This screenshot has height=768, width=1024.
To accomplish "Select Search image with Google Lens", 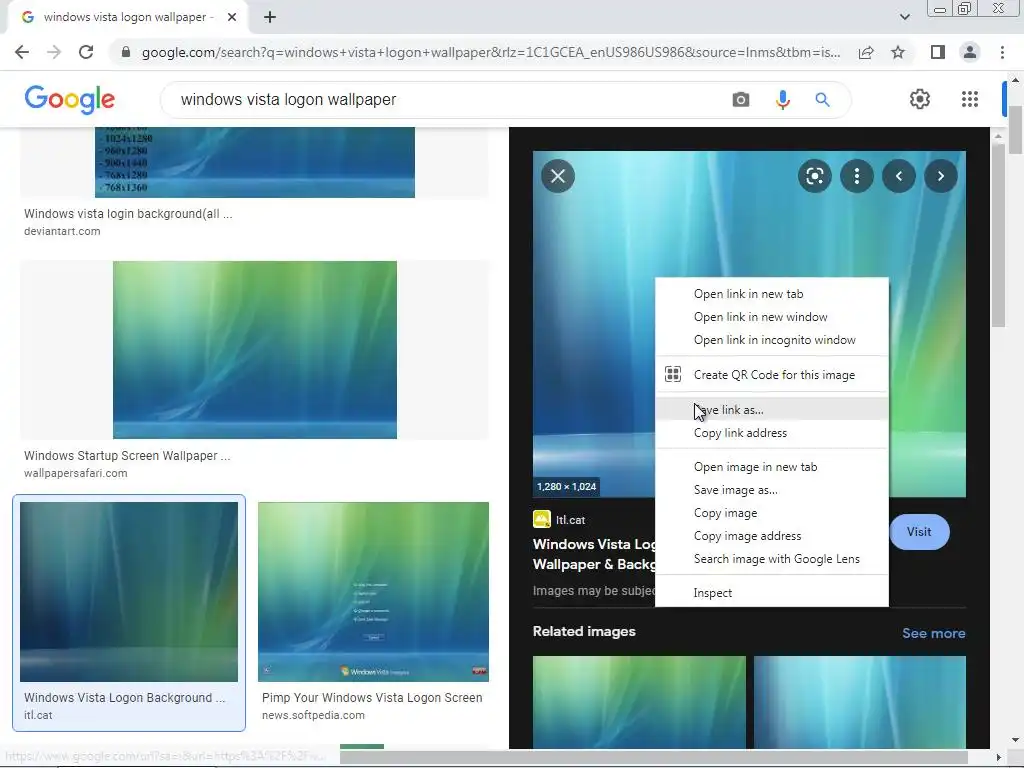I will pos(771,559).
